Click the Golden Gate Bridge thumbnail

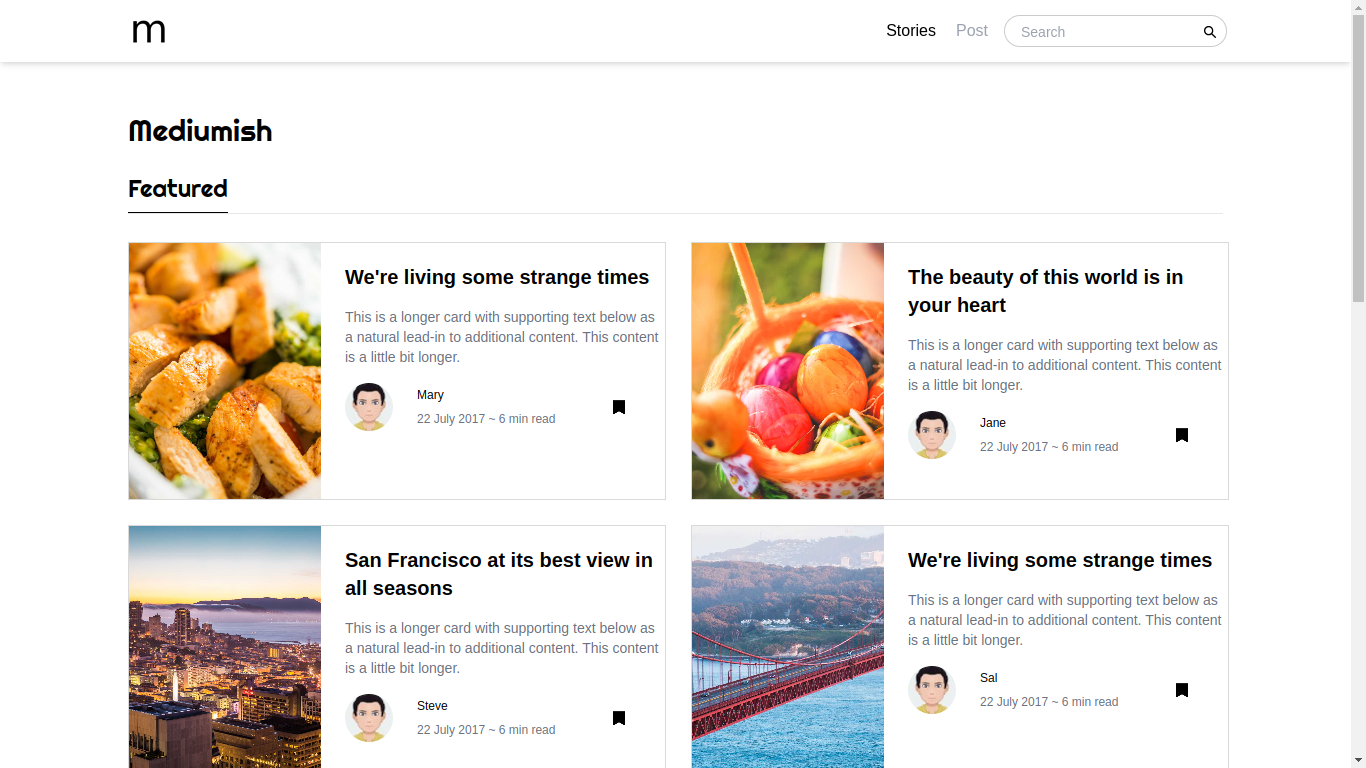(x=788, y=647)
